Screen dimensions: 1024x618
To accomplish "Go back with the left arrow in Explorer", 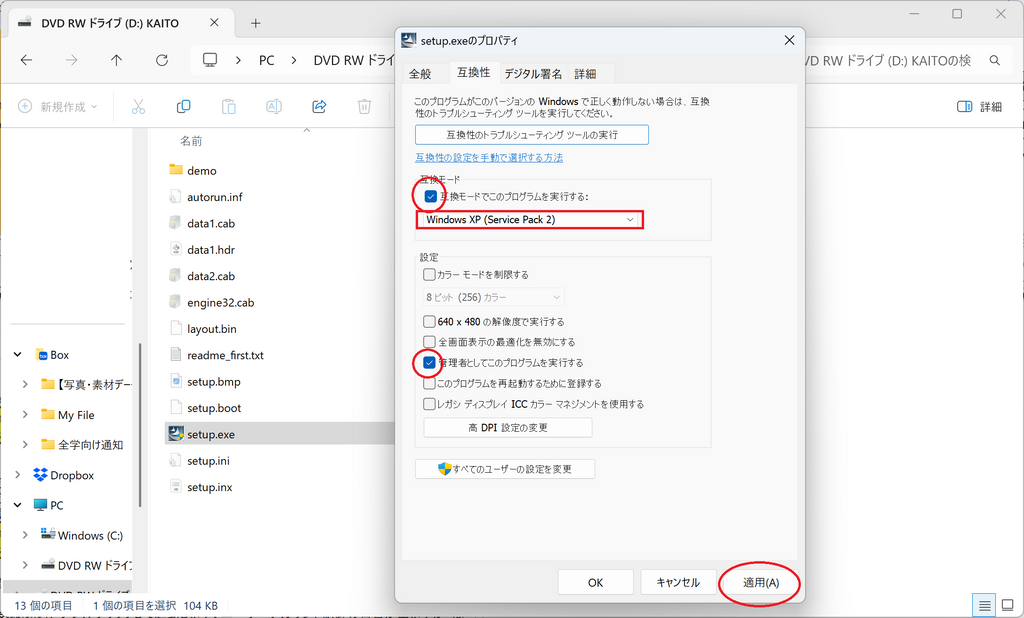I will click(26, 60).
